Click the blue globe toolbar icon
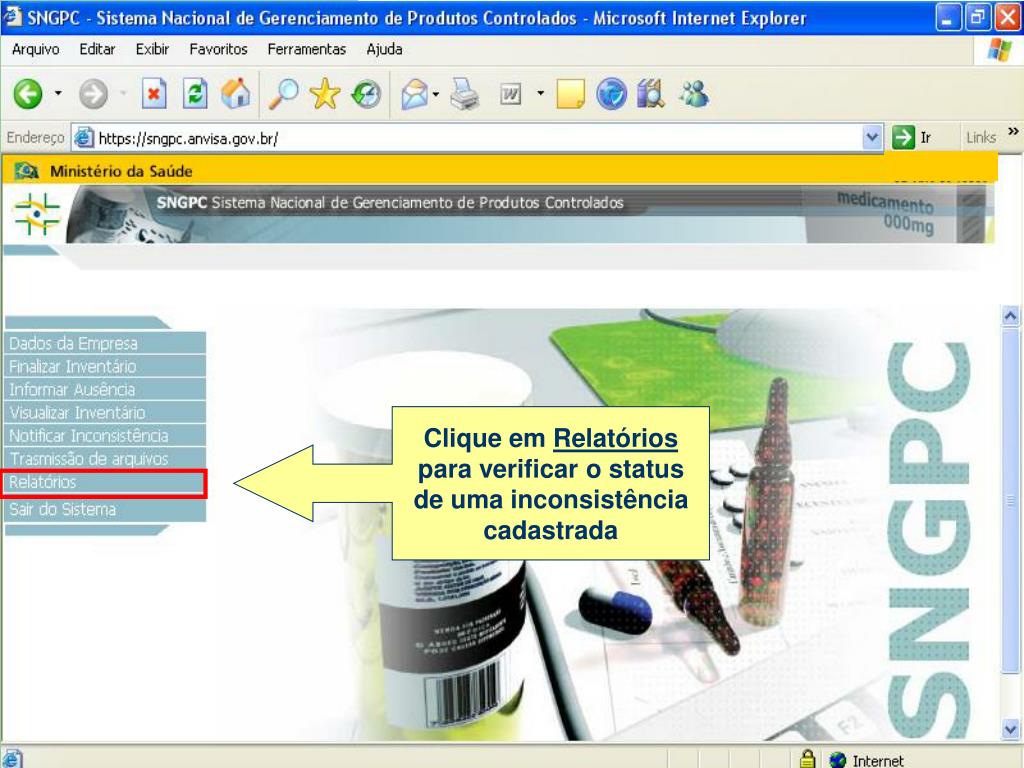Image resolution: width=1024 pixels, height=768 pixels. coord(611,94)
